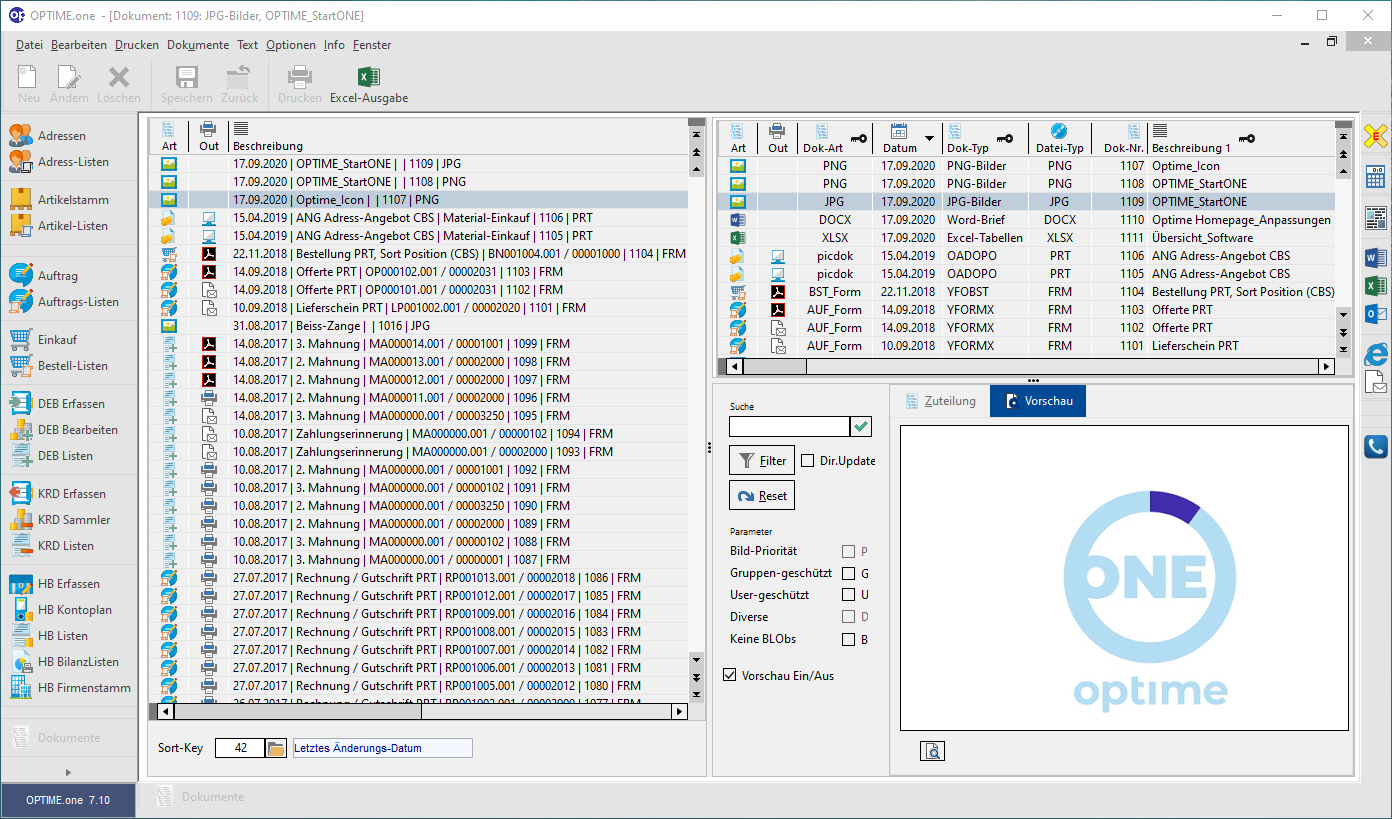The height and width of the screenshot is (819, 1392).
Task: Select row Lieferschein PRT LP001002.001
Action: (419, 307)
